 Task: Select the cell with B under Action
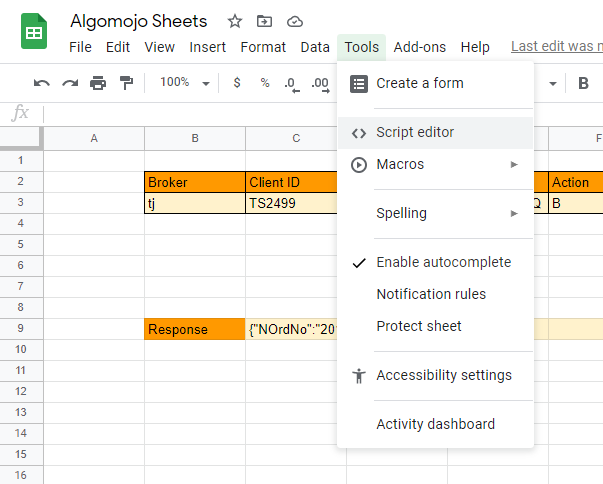point(576,203)
